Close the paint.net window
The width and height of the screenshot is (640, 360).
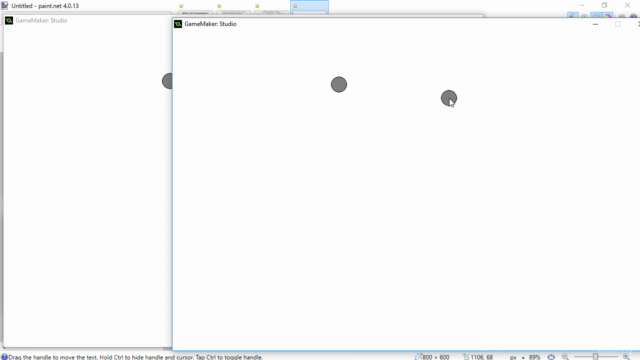(x=627, y=5)
